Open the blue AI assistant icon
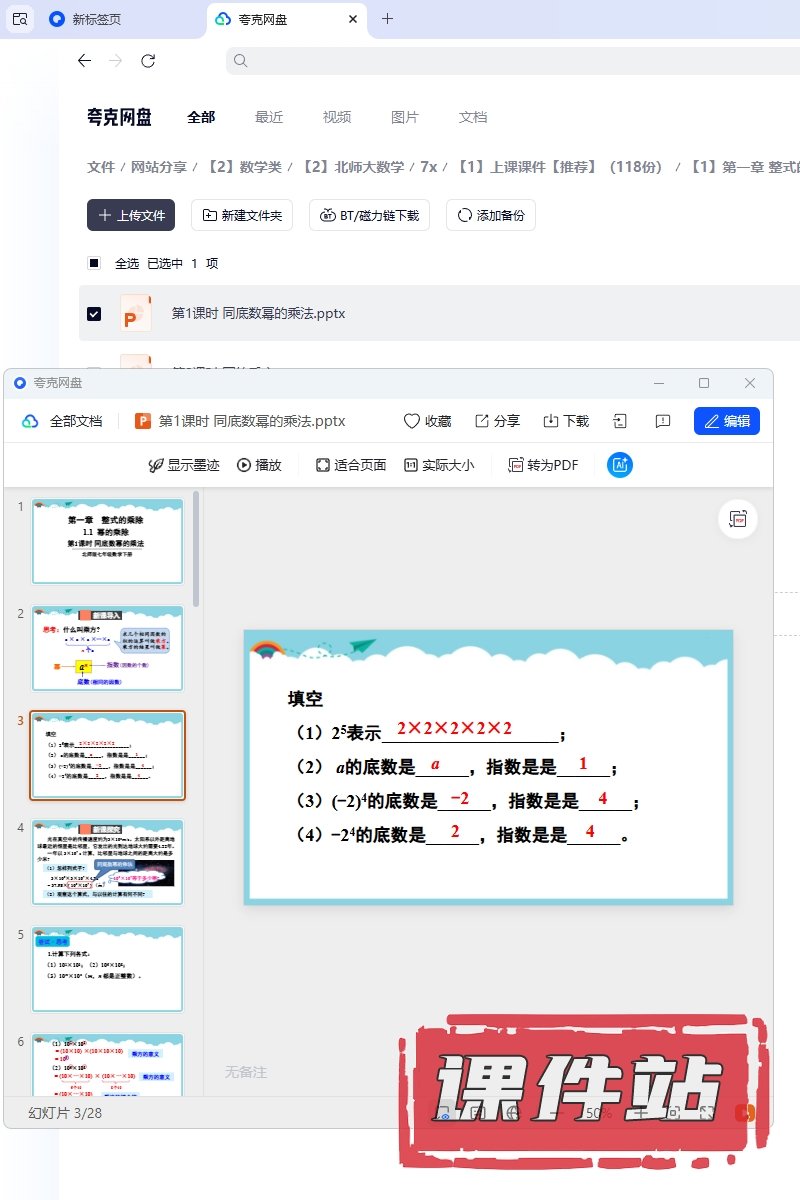This screenshot has height=1200, width=800. (620, 465)
